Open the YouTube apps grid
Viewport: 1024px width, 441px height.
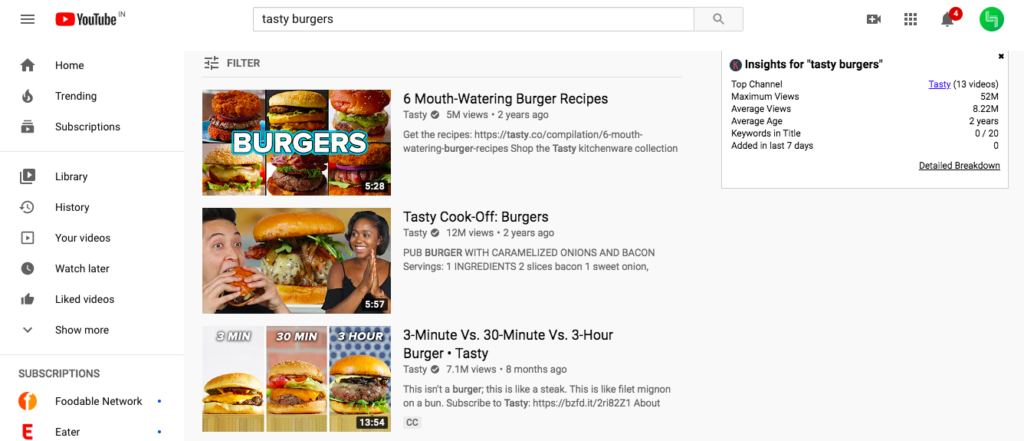(x=910, y=19)
